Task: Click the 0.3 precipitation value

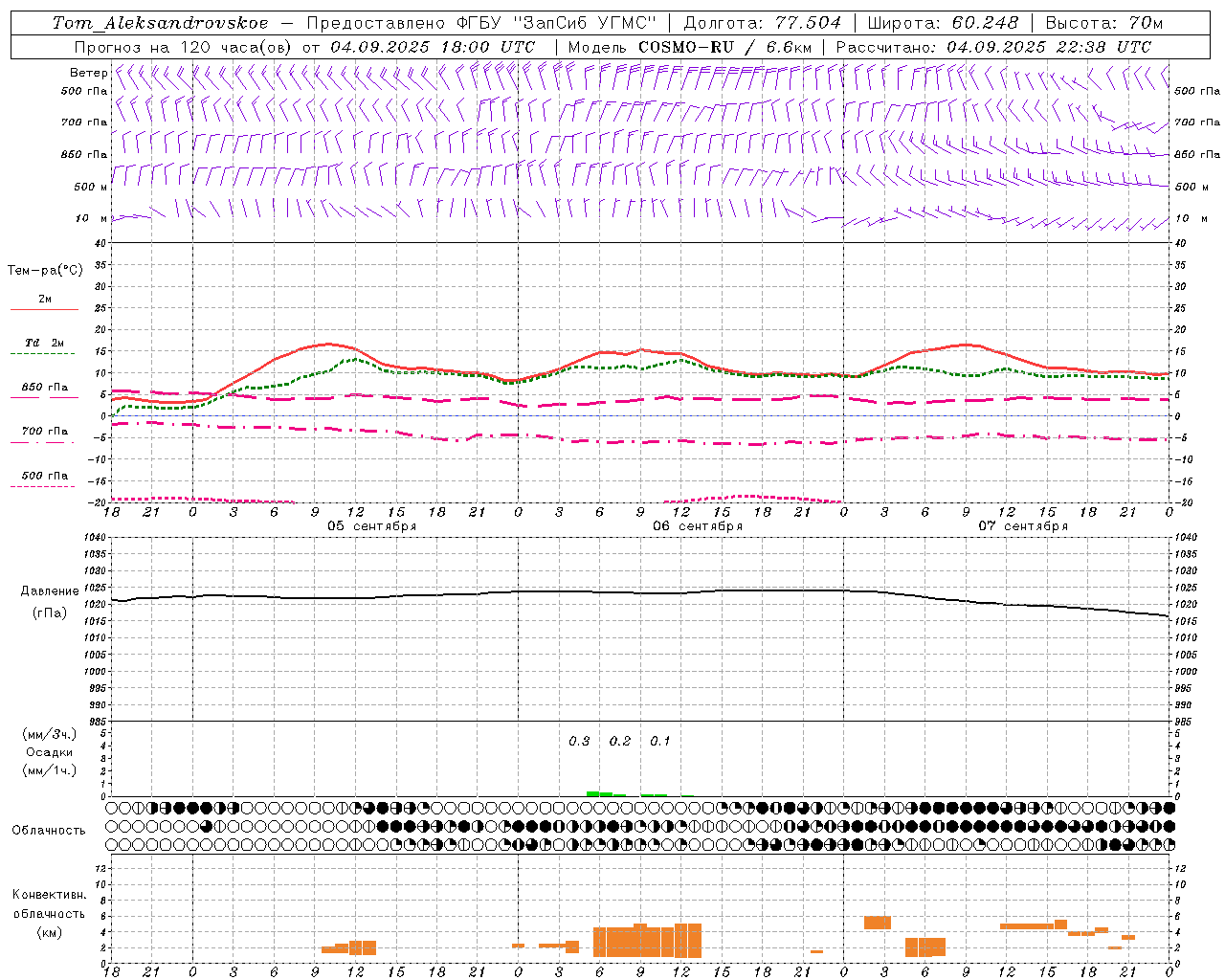Action: (x=579, y=742)
